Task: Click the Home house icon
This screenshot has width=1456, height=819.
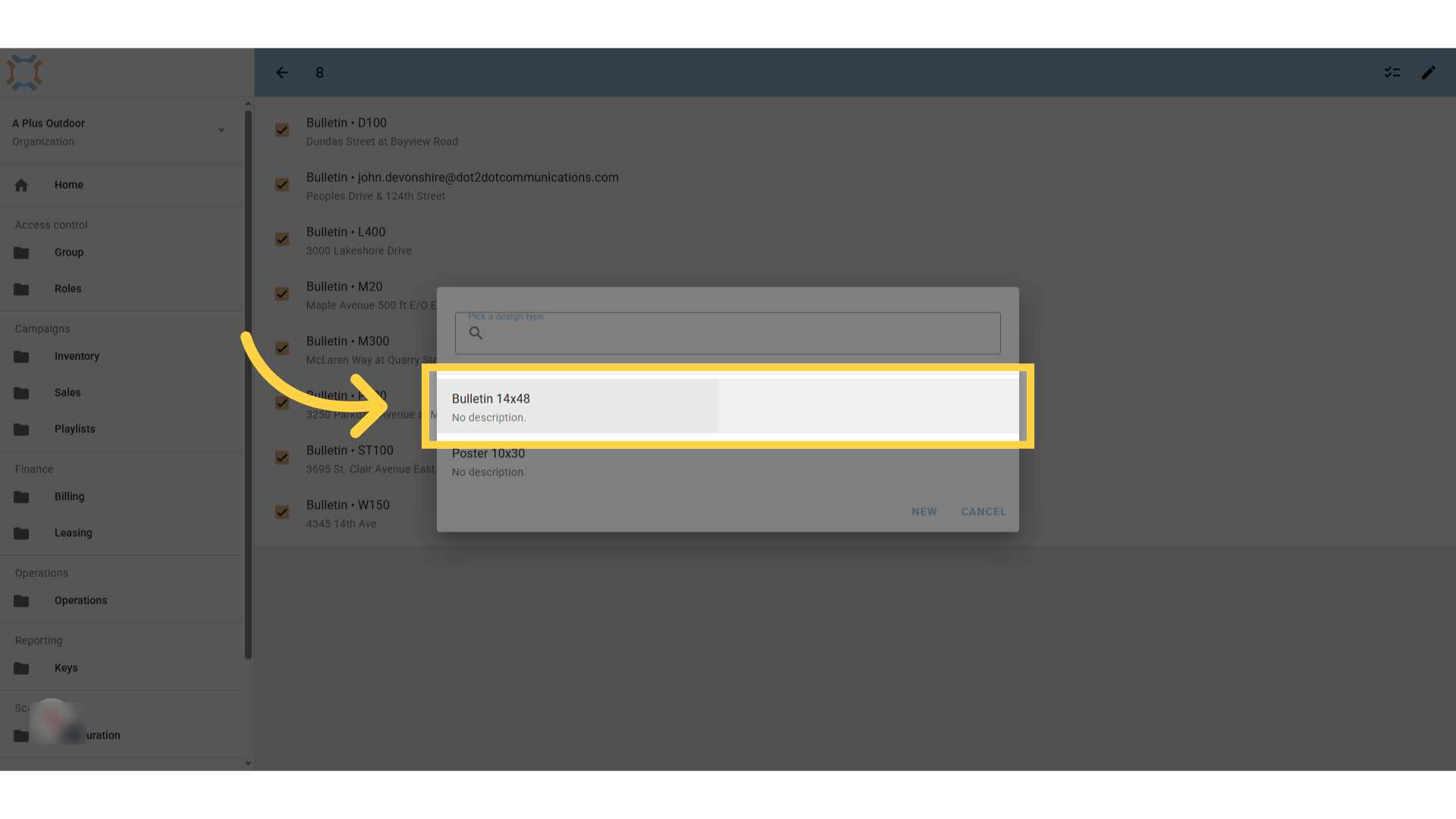Action: tap(21, 185)
